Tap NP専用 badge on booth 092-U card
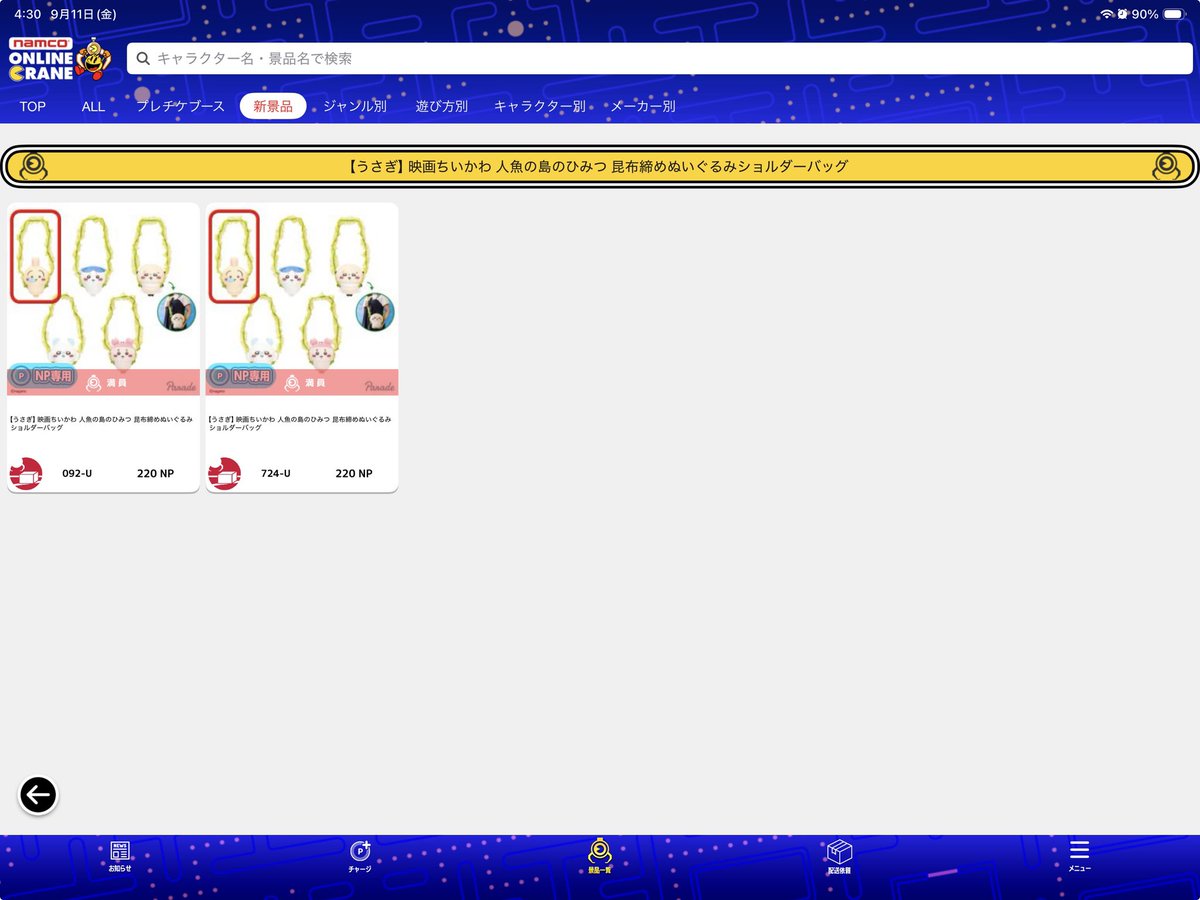Viewport: 1200px width, 900px height. pyautogui.click(x=42, y=377)
